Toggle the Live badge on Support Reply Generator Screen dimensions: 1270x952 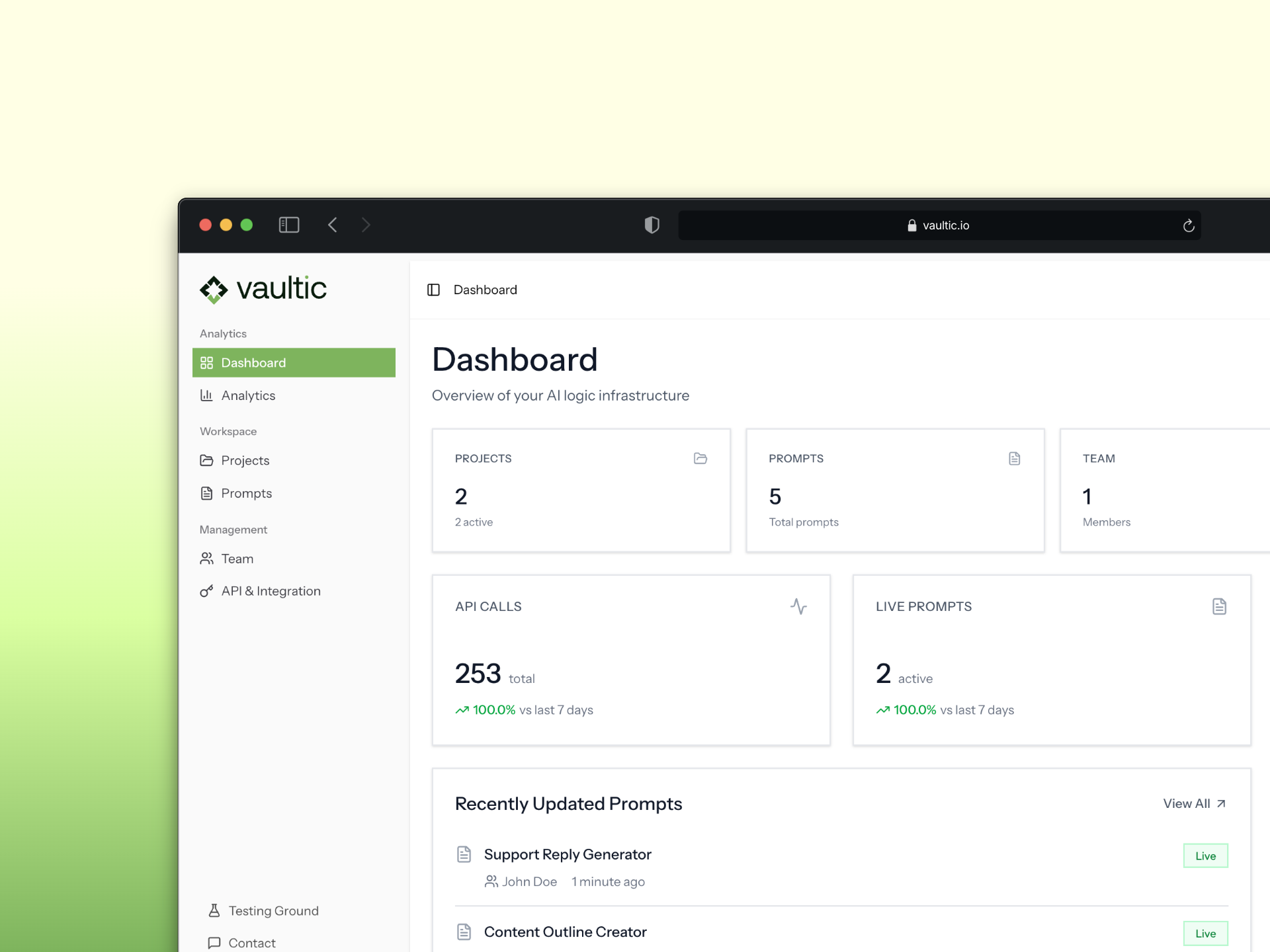point(1205,855)
